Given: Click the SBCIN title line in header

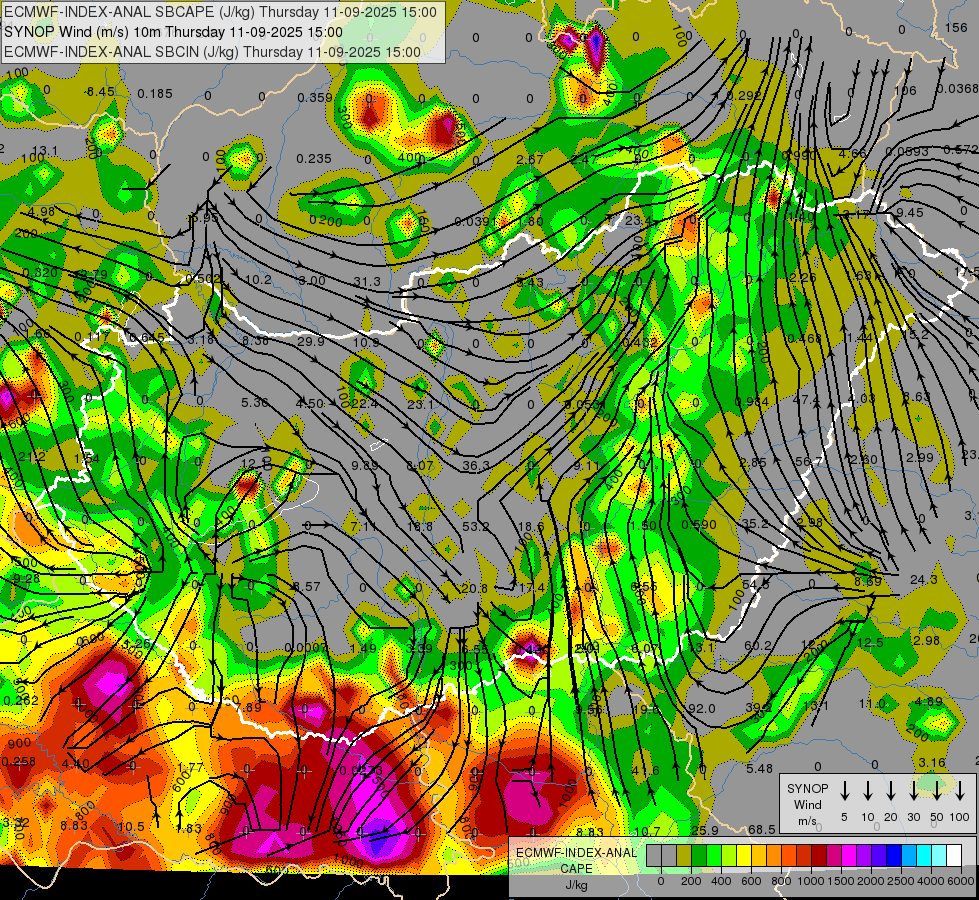Looking at the screenshot, I should point(212,52).
